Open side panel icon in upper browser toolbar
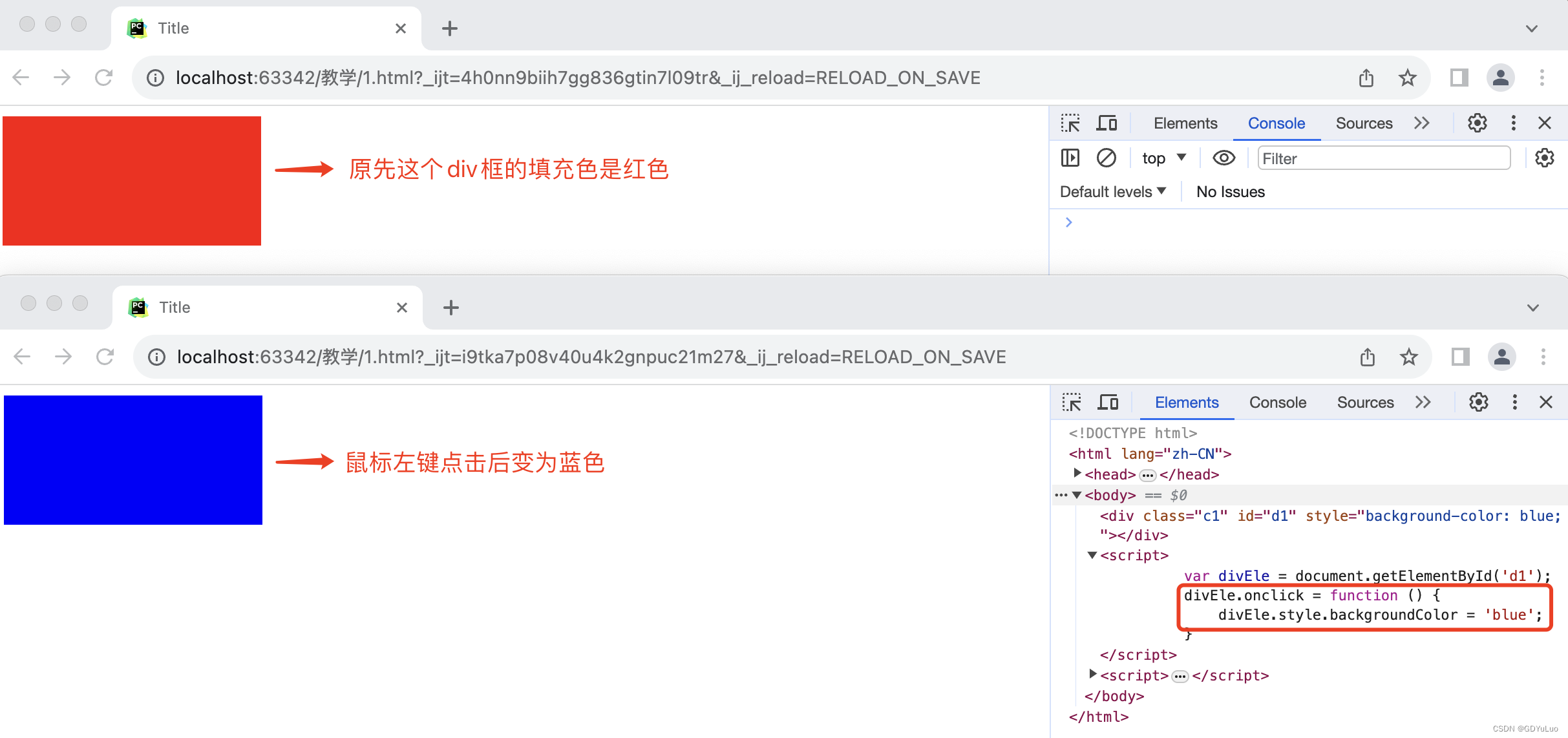 tap(1459, 78)
